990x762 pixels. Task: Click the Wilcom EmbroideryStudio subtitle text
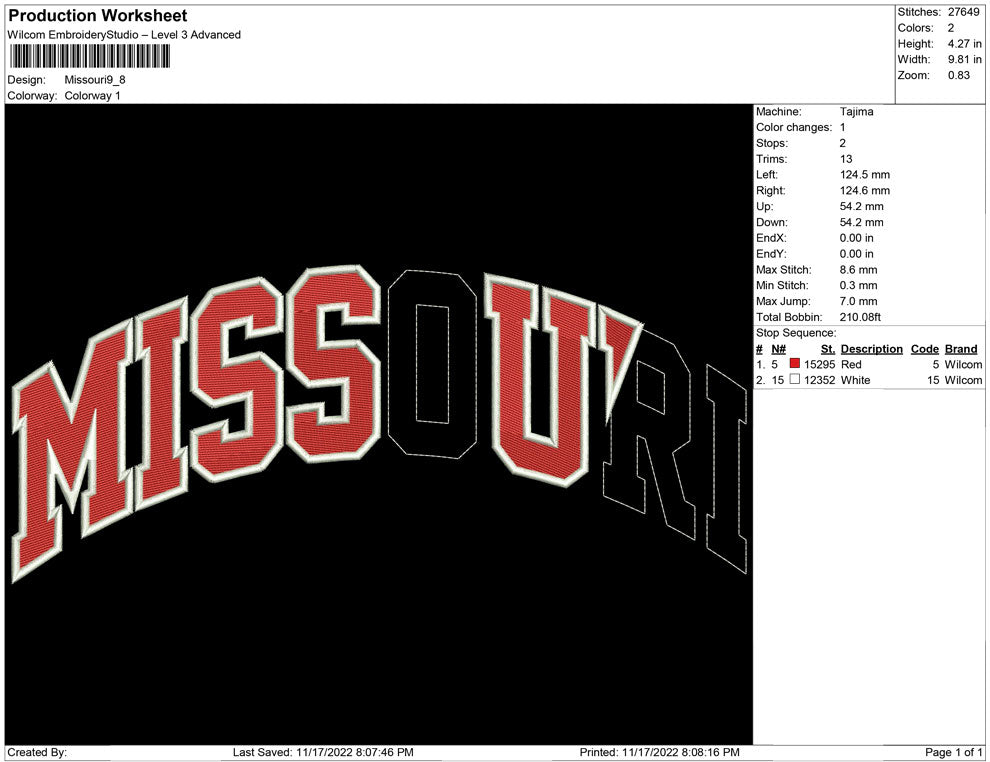click(x=124, y=35)
